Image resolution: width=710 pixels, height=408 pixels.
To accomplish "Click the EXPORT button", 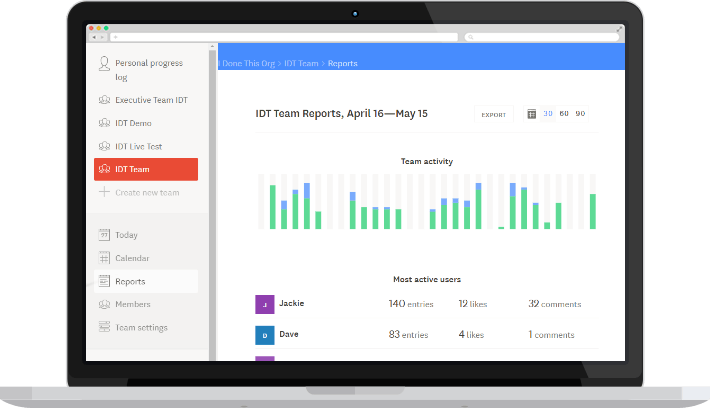I will (494, 115).
